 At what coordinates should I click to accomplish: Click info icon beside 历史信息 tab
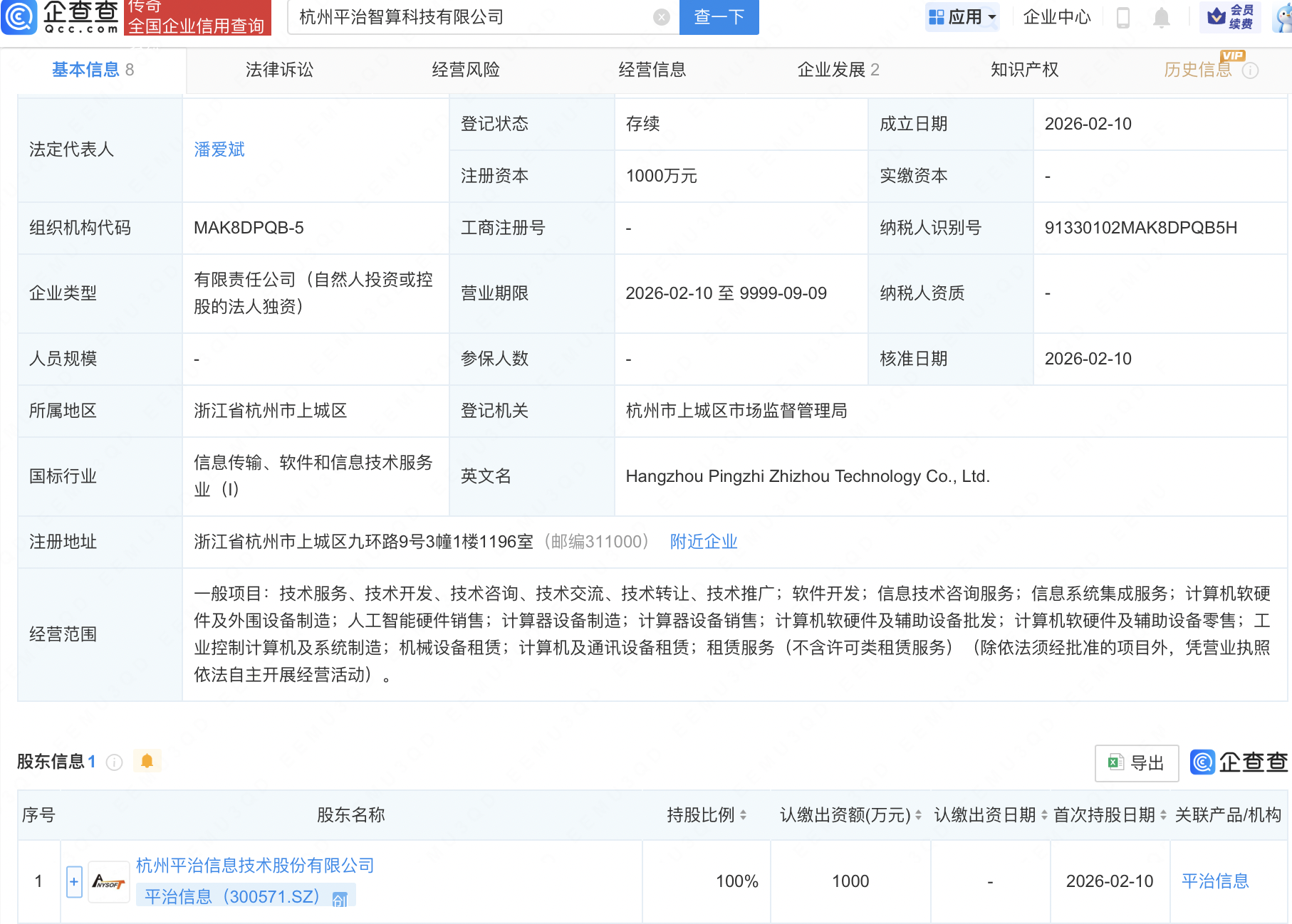click(1251, 70)
